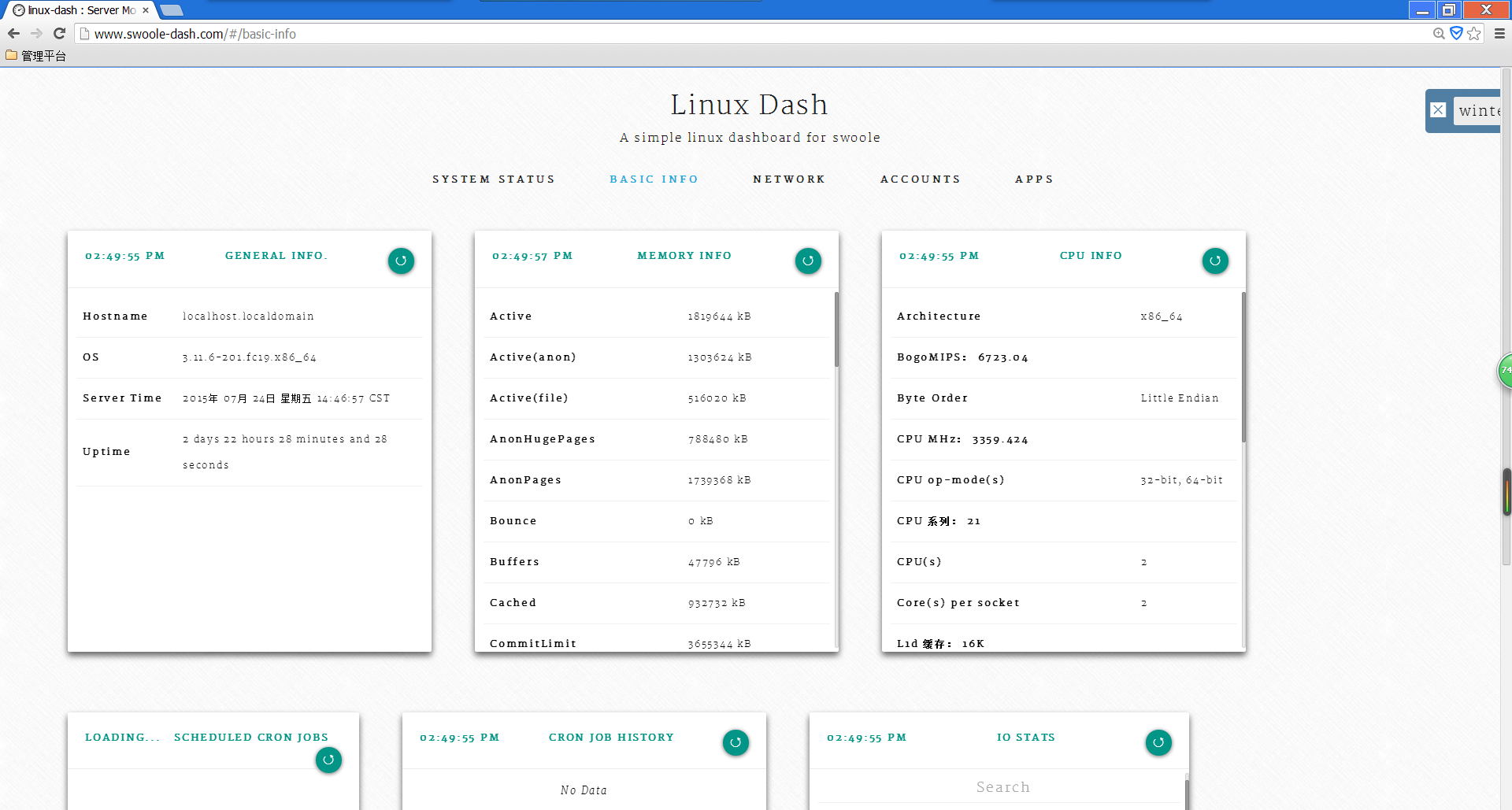Viewport: 1512px width, 810px height.
Task: Click the Server Time value
Action: [x=286, y=398]
